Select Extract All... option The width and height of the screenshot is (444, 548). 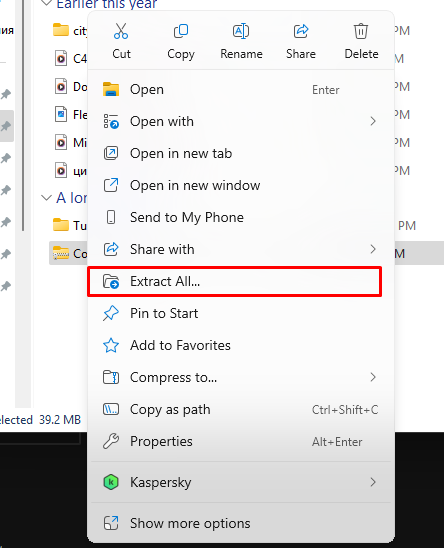(x=234, y=281)
